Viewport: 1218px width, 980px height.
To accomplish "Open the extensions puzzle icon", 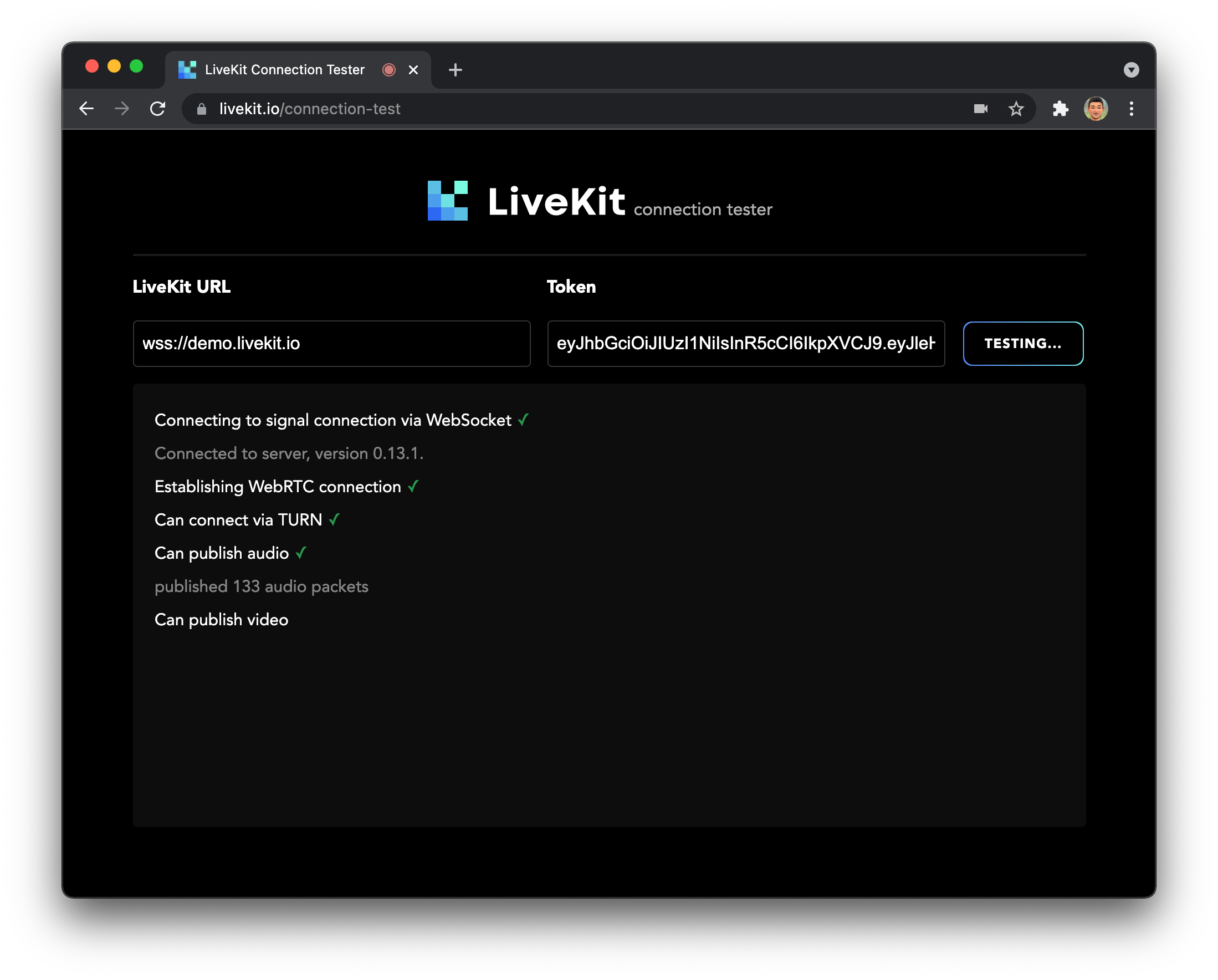I will click(1061, 109).
